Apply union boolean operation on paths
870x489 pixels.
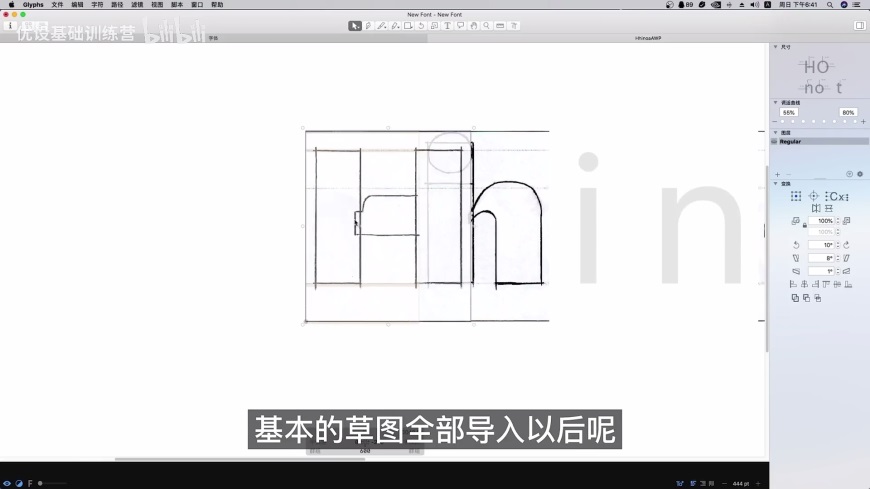pos(795,298)
